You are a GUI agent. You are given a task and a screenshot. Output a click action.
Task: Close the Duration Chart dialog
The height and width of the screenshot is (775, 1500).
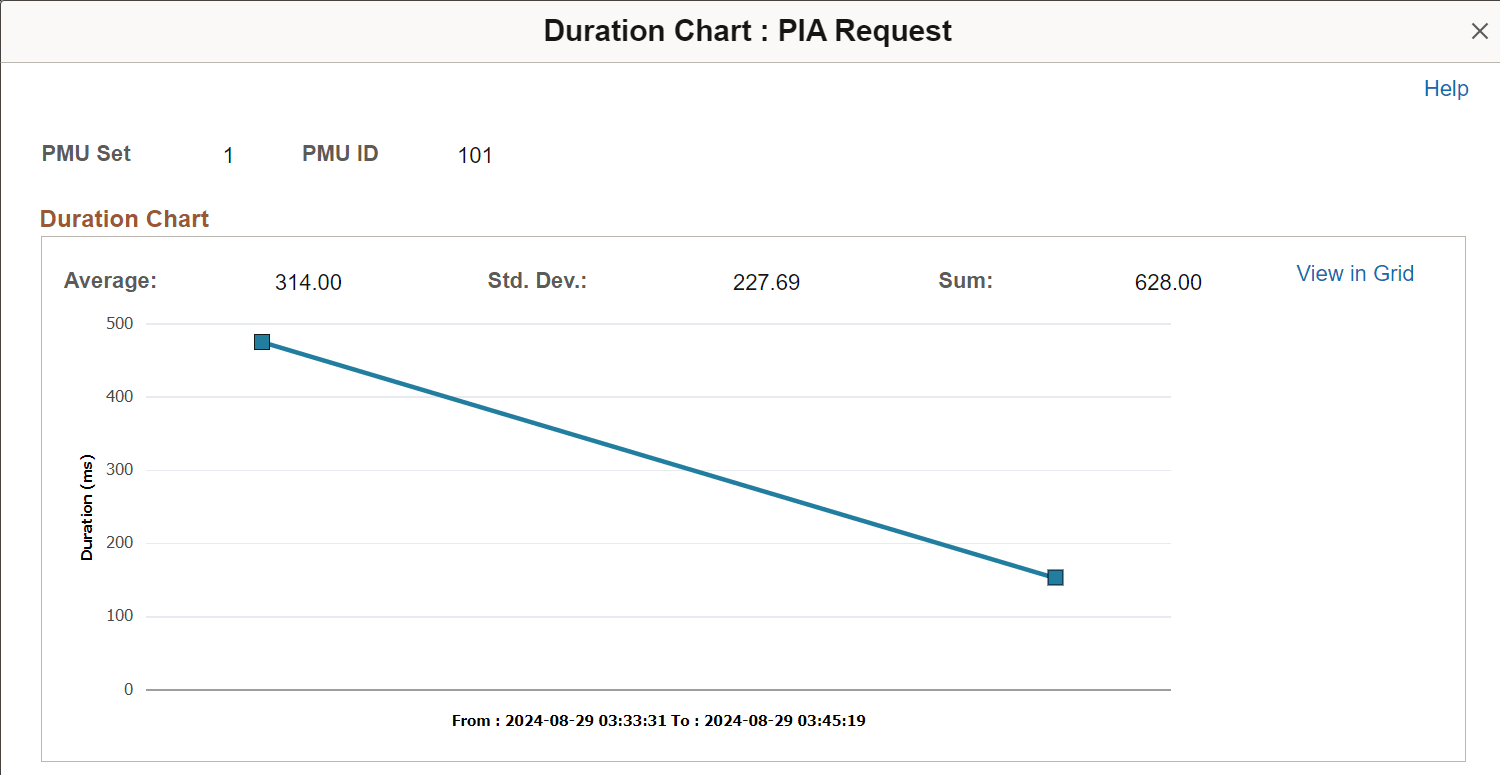click(1479, 31)
